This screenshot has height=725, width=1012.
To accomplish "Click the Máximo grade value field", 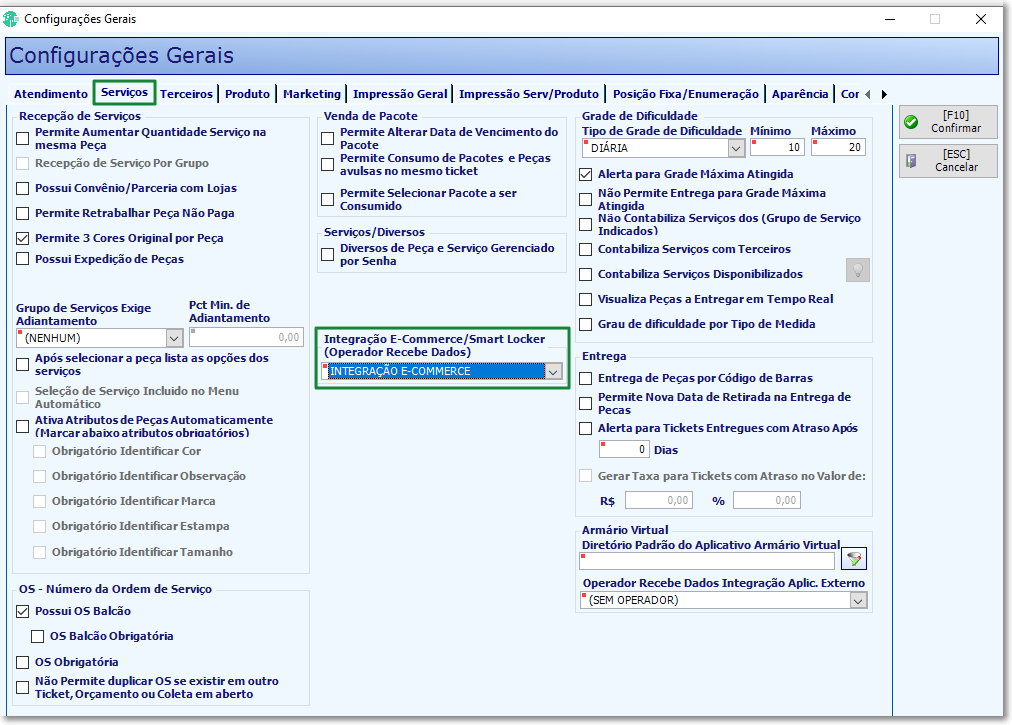I will [838, 147].
